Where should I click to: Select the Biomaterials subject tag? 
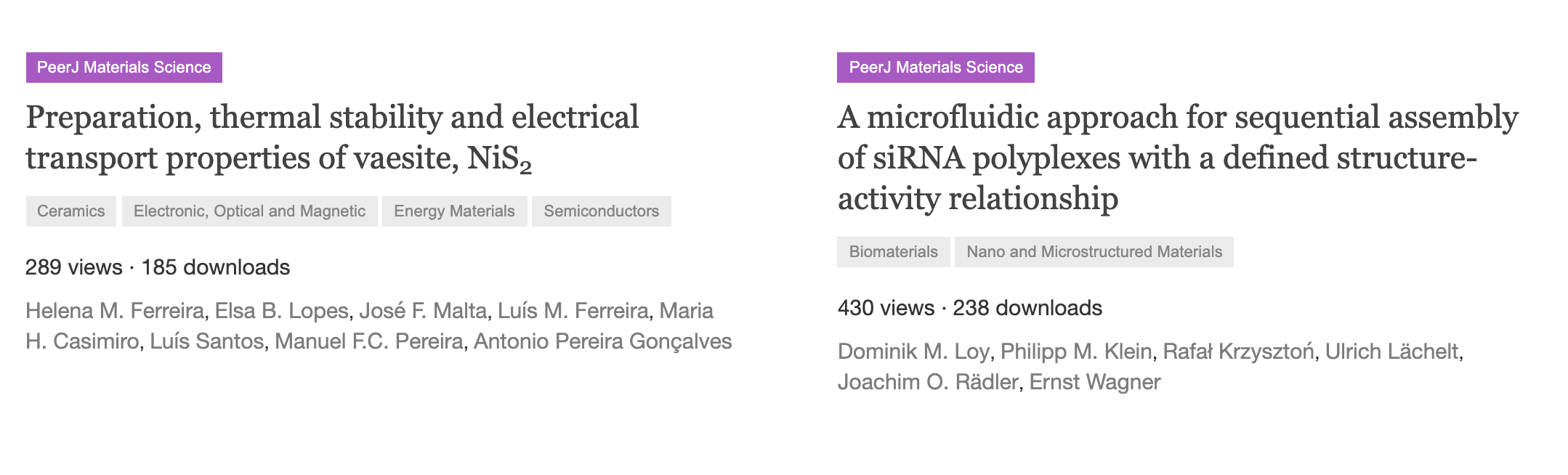coord(894,252)
